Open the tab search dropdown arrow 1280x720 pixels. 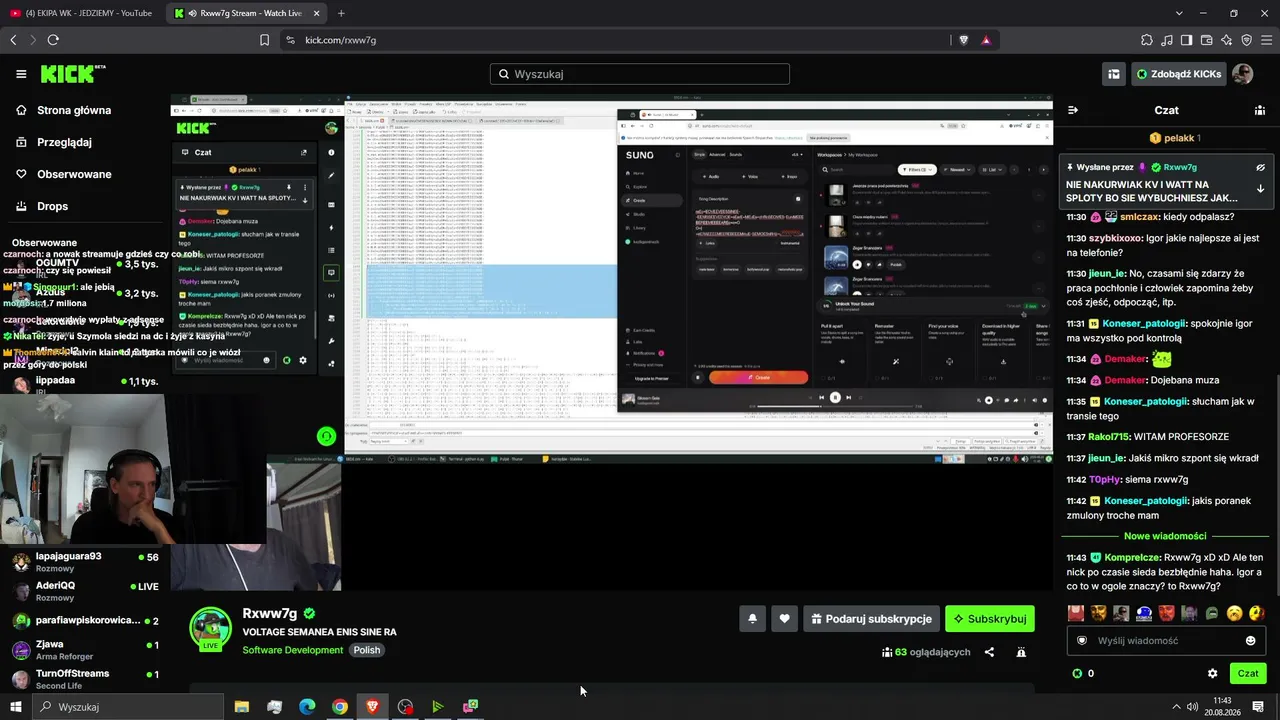click(1179, 13)
